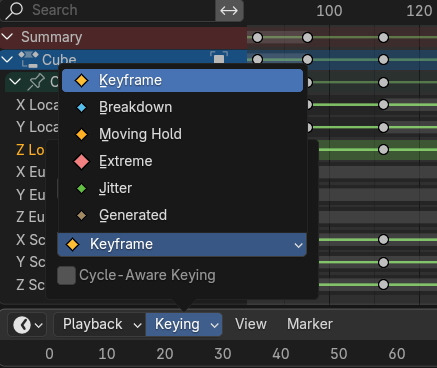Select the pink Extreme diamond icon
The width and height of the screenshot is (437, 368).
pyautogui.click(x=81, y=161)
